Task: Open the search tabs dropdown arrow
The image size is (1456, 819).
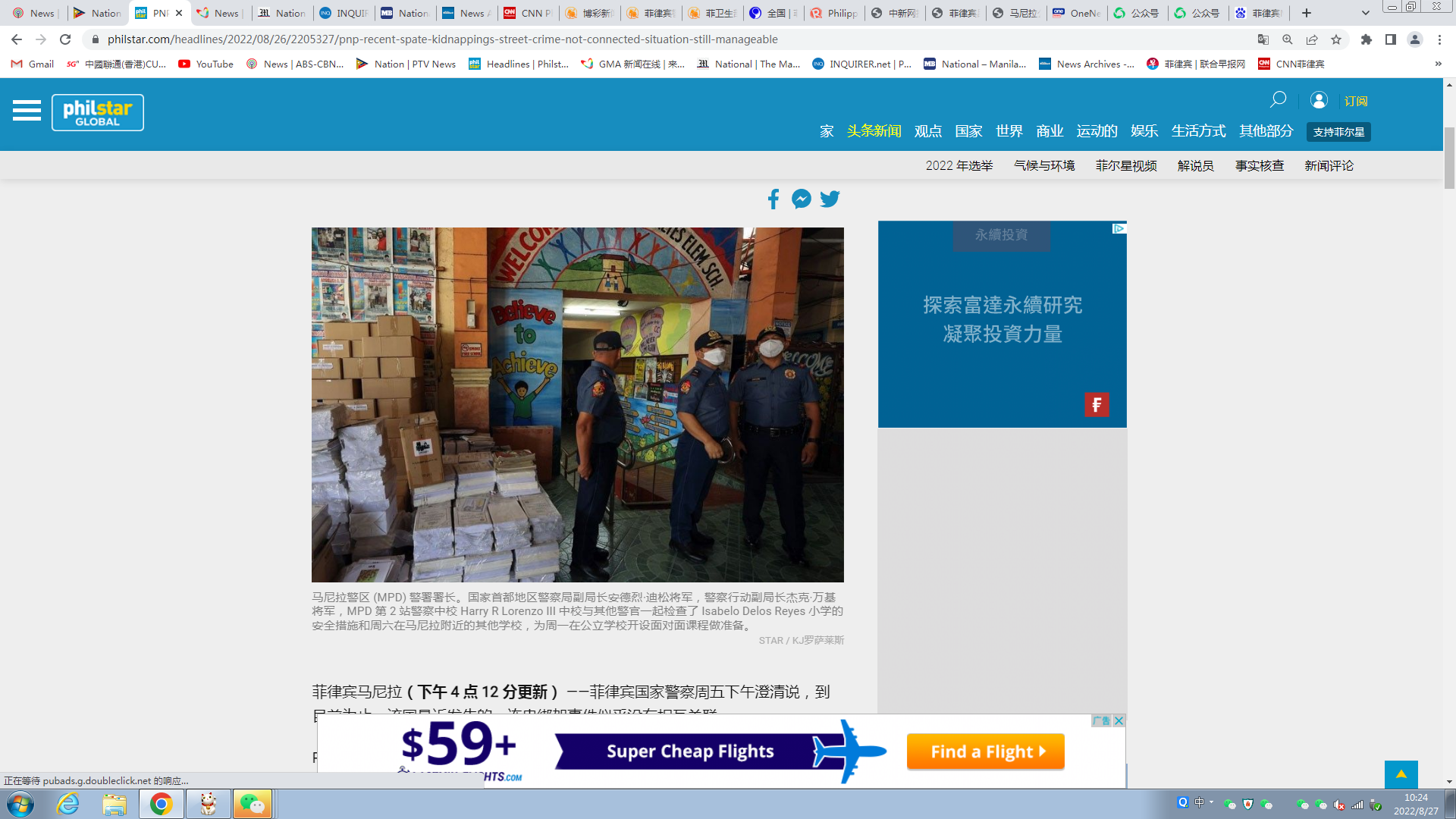Action: pyautogui.click(x=1366, y=13)
